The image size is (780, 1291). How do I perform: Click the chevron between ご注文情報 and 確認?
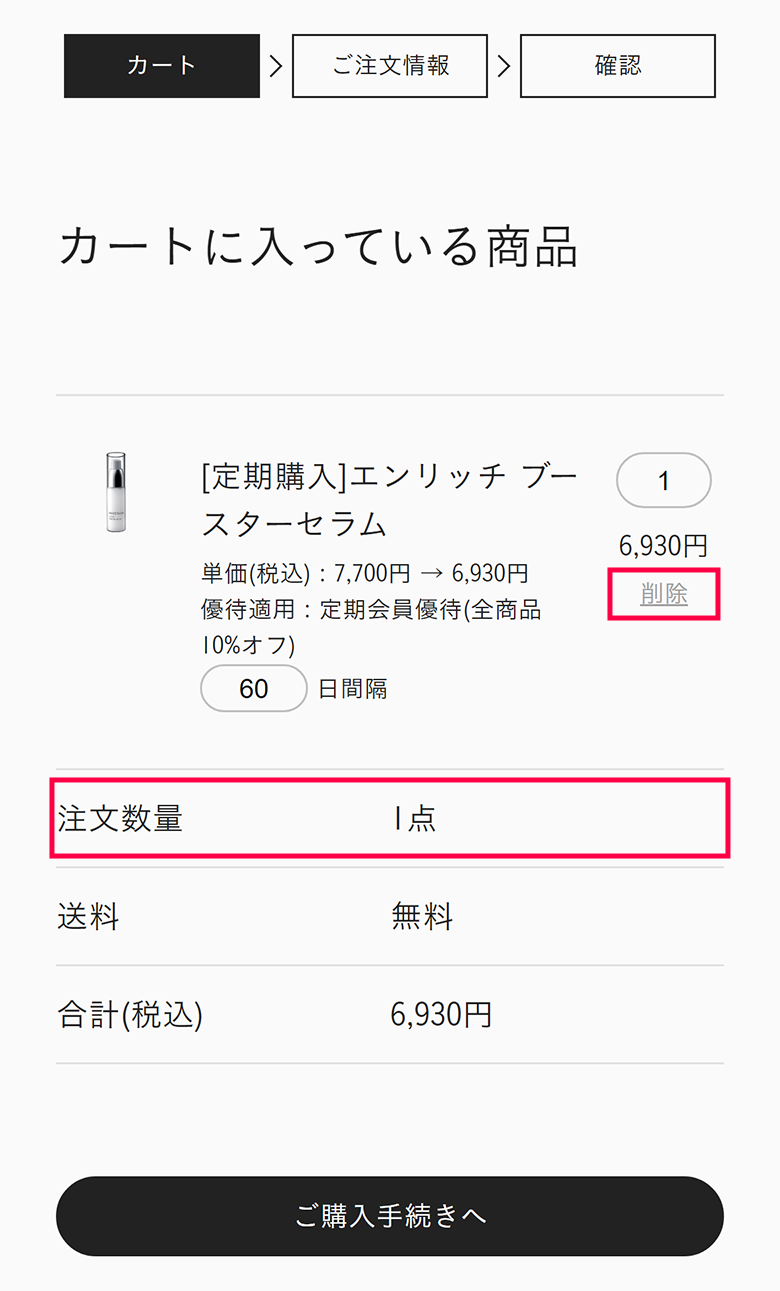pos(504,66)
